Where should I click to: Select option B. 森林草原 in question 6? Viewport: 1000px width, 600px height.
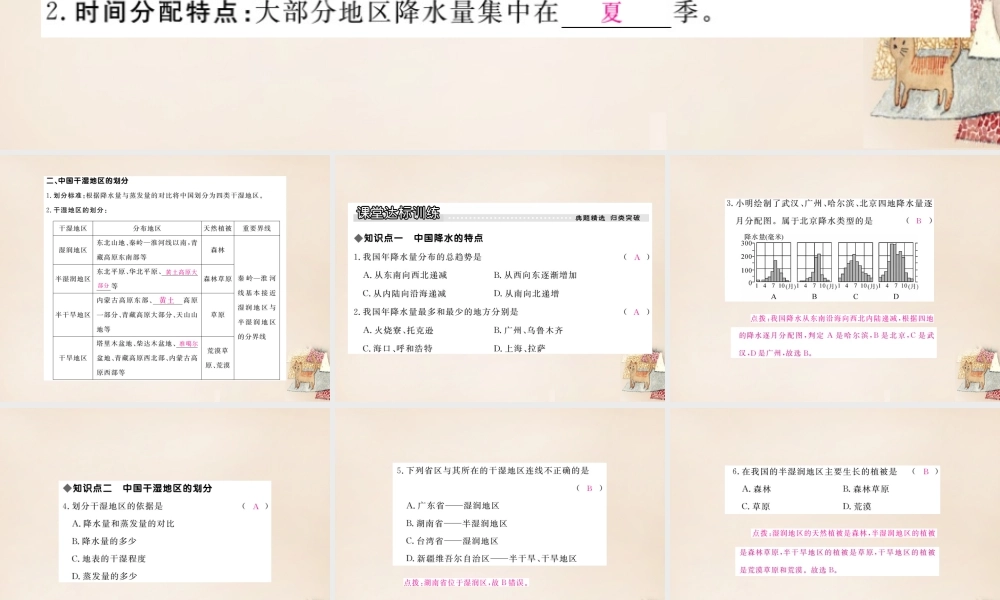pyautogui.click(x=865, y=488)
